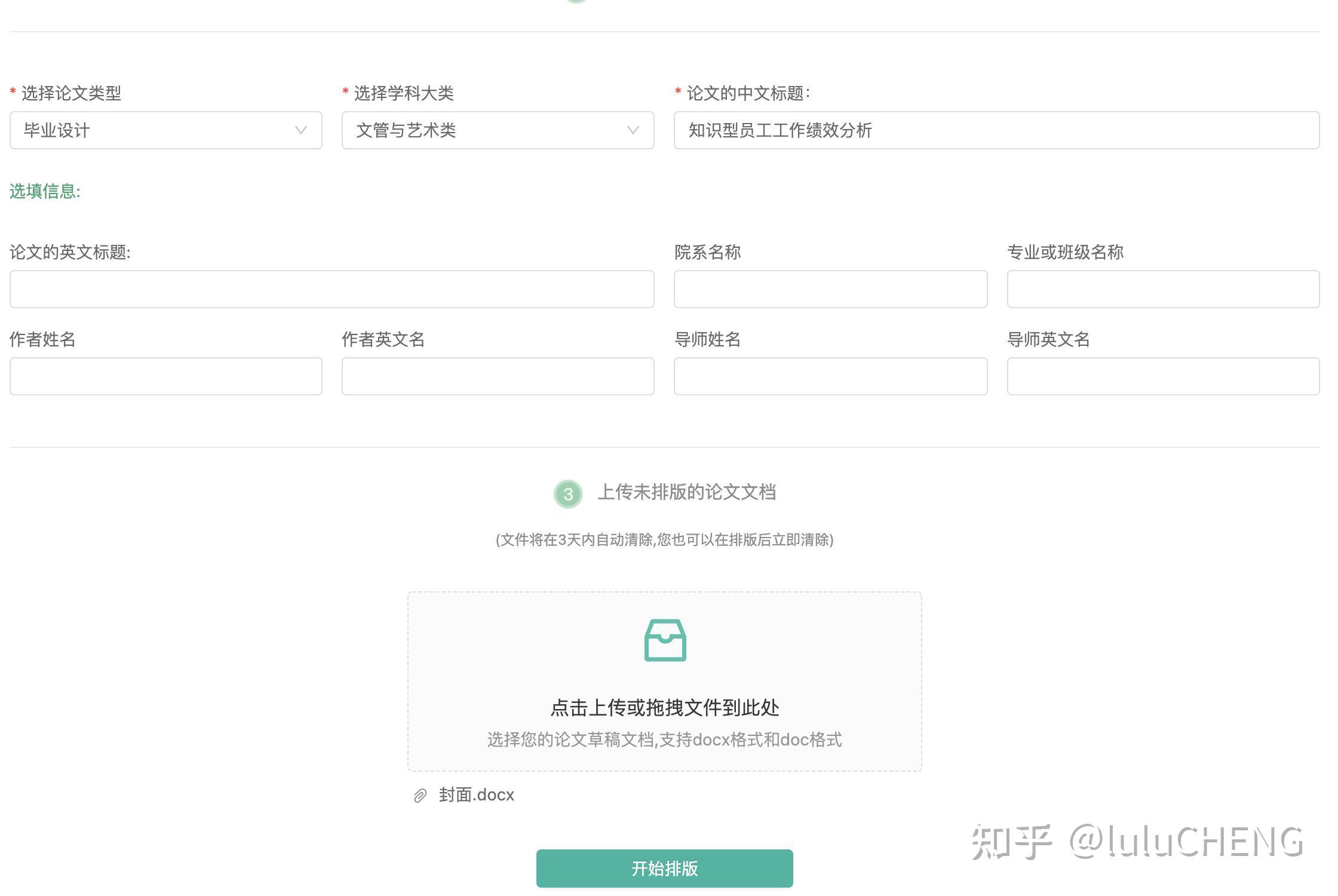Viewport: 1338px width, 896px height.
Task: Click the paperclip icon beside 封面.docx
Action: pyautogui.click(x=420, y=796)
